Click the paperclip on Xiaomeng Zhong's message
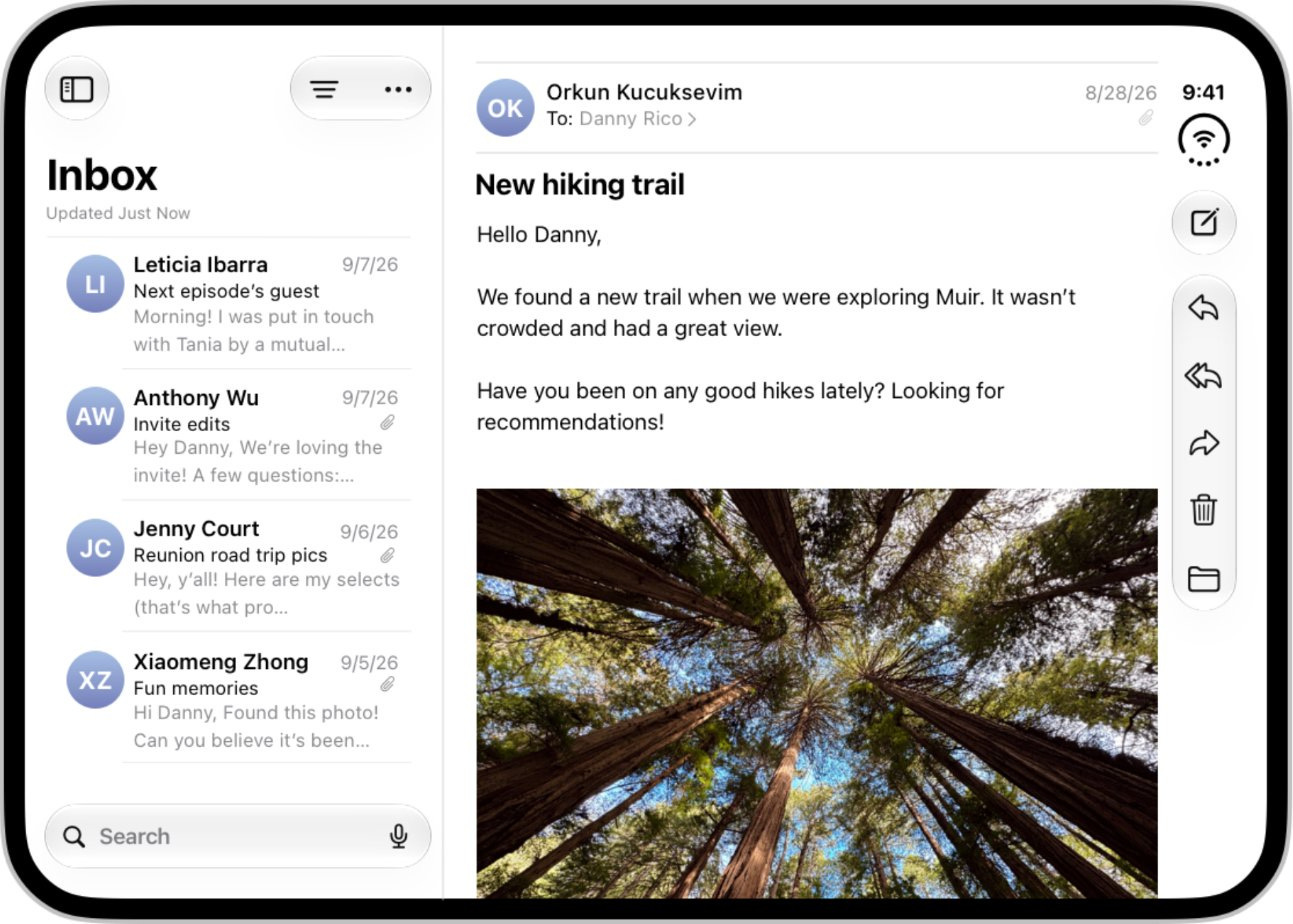This screenshot has height=924, width=1293. coord(388,685)
